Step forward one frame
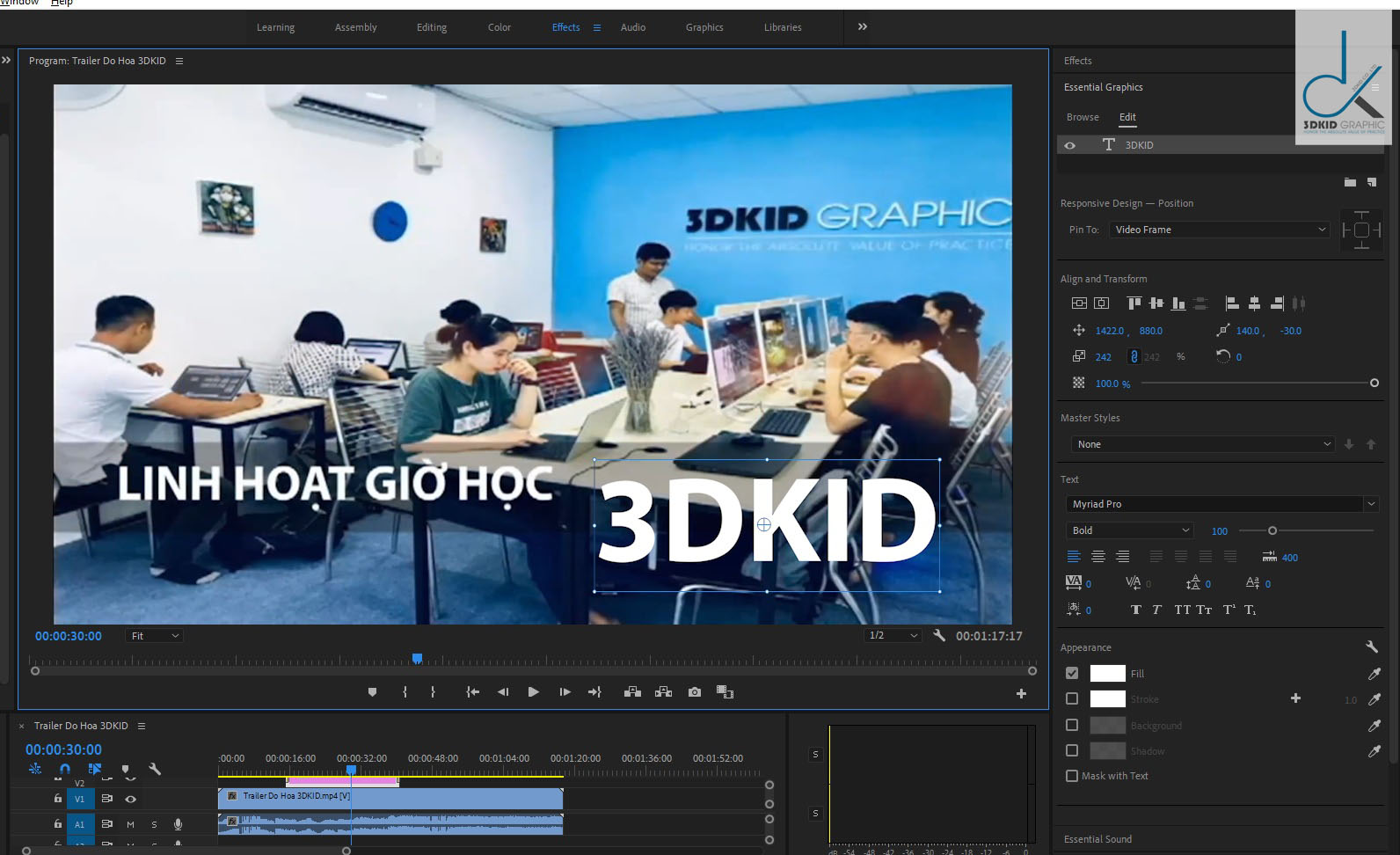The width and height of the screenshot is (1400, 855). [x=565, y=692]
